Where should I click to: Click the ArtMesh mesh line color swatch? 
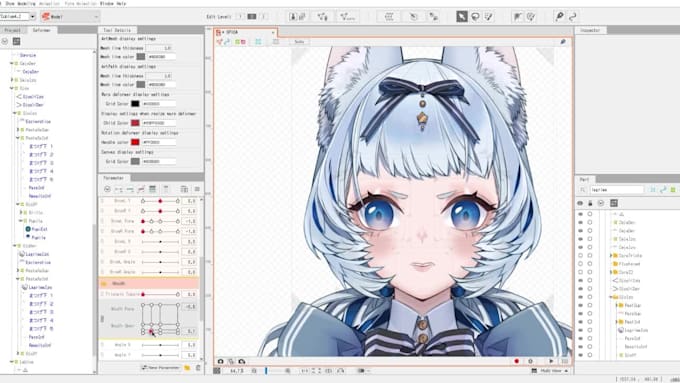[141, 57]
